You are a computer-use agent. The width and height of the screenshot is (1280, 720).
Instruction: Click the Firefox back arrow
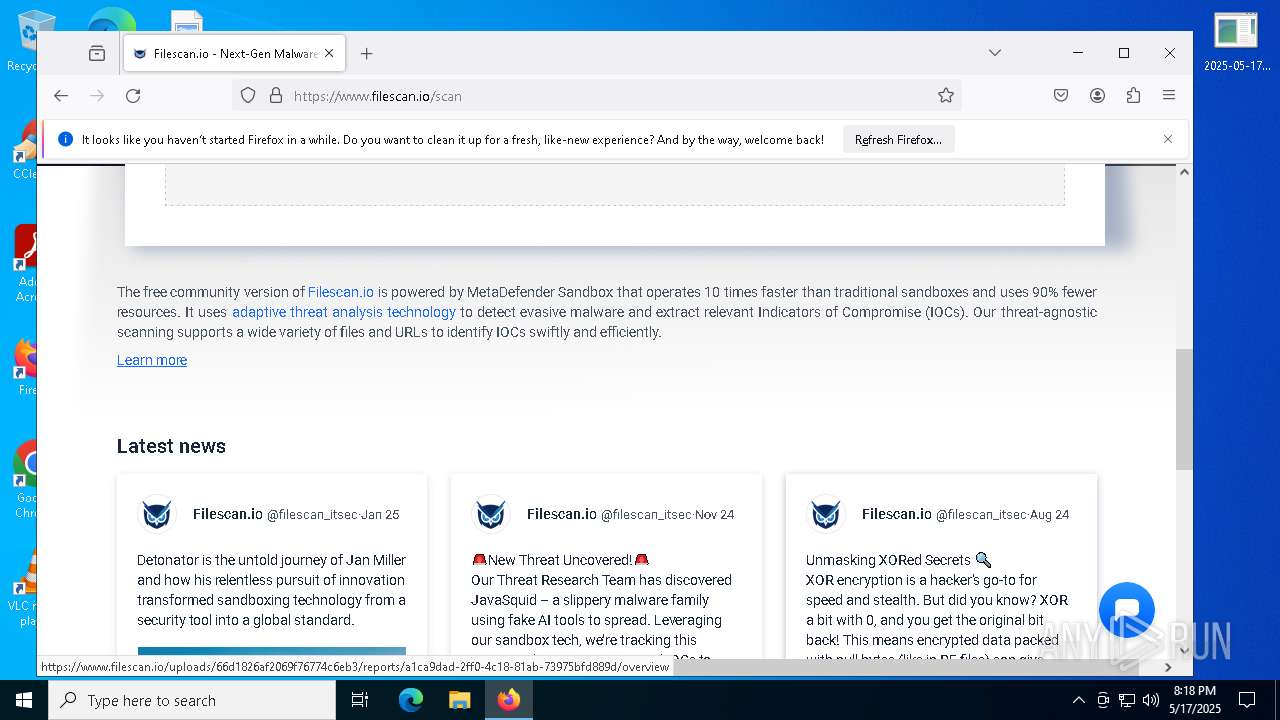[x=61, y=96]
